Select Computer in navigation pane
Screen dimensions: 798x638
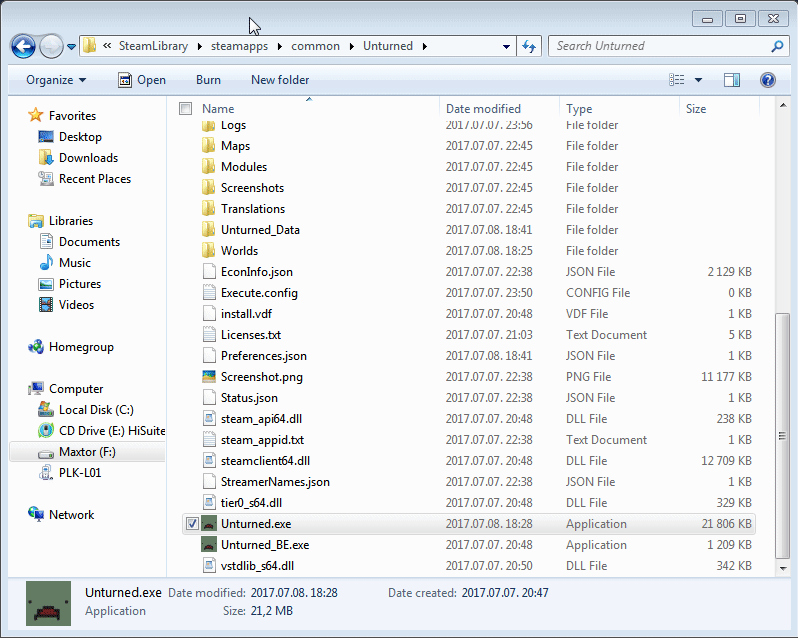point(76,389)
